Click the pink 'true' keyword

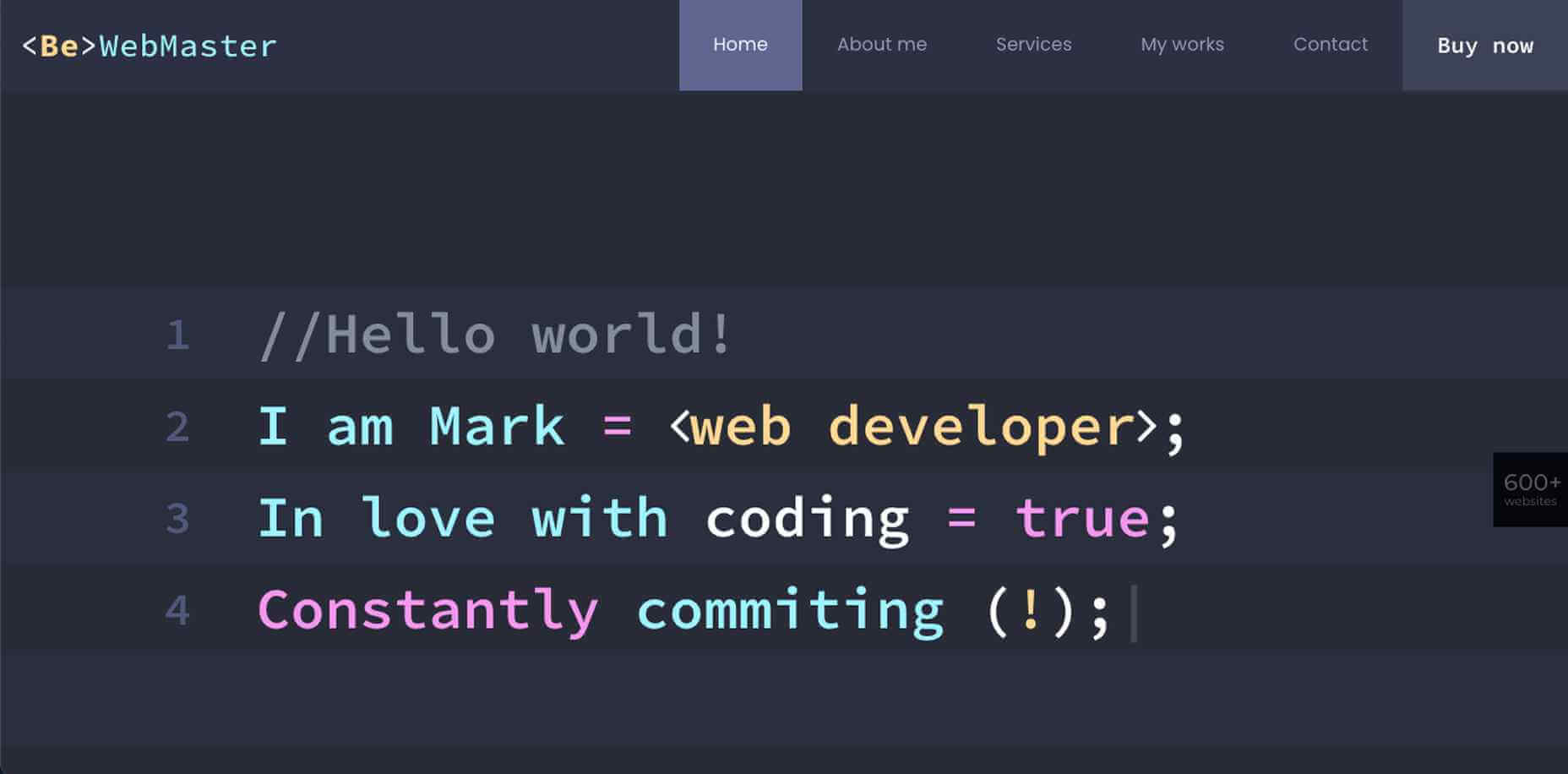pyautogui.click(x=1082, y=518)
